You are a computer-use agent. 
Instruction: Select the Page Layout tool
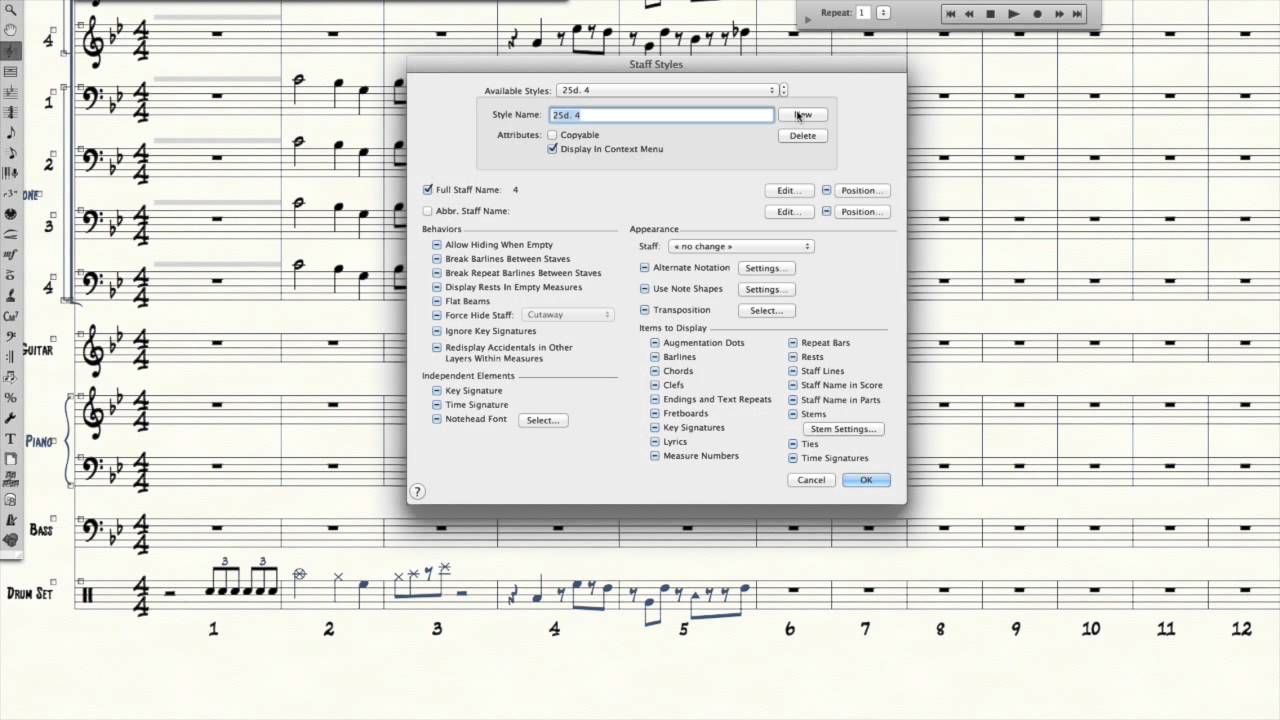10,458
